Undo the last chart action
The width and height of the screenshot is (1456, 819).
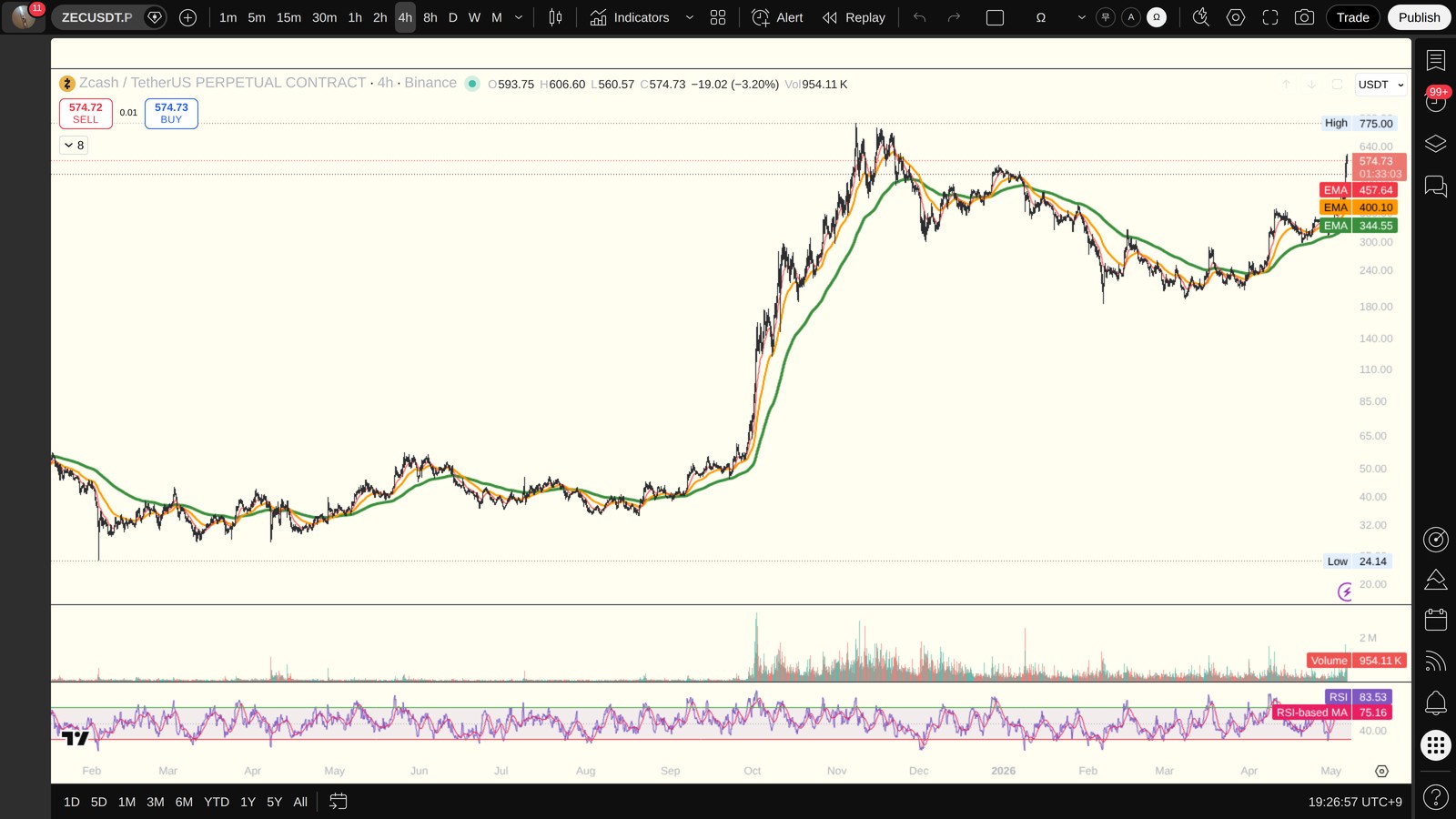coord(920,17)
